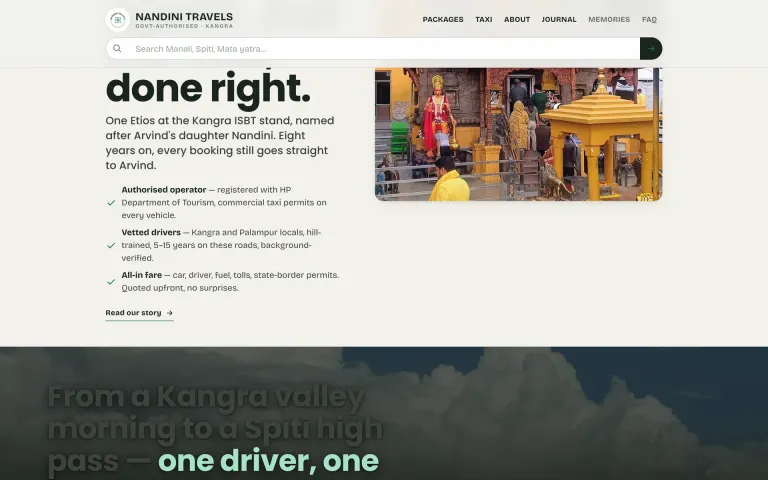Open the Memories nav item
This screenshot has height=480, width=768.
tap(609, 20)
